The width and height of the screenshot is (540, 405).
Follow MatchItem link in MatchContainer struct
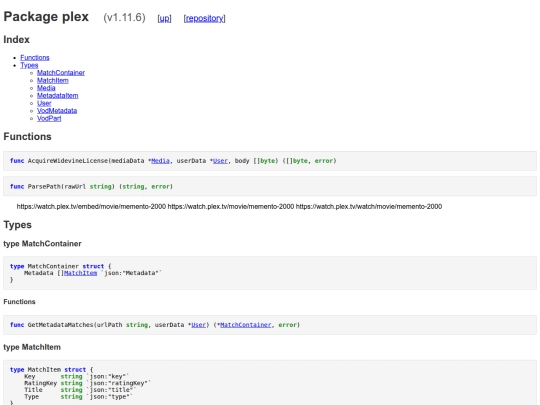[80, 273]
